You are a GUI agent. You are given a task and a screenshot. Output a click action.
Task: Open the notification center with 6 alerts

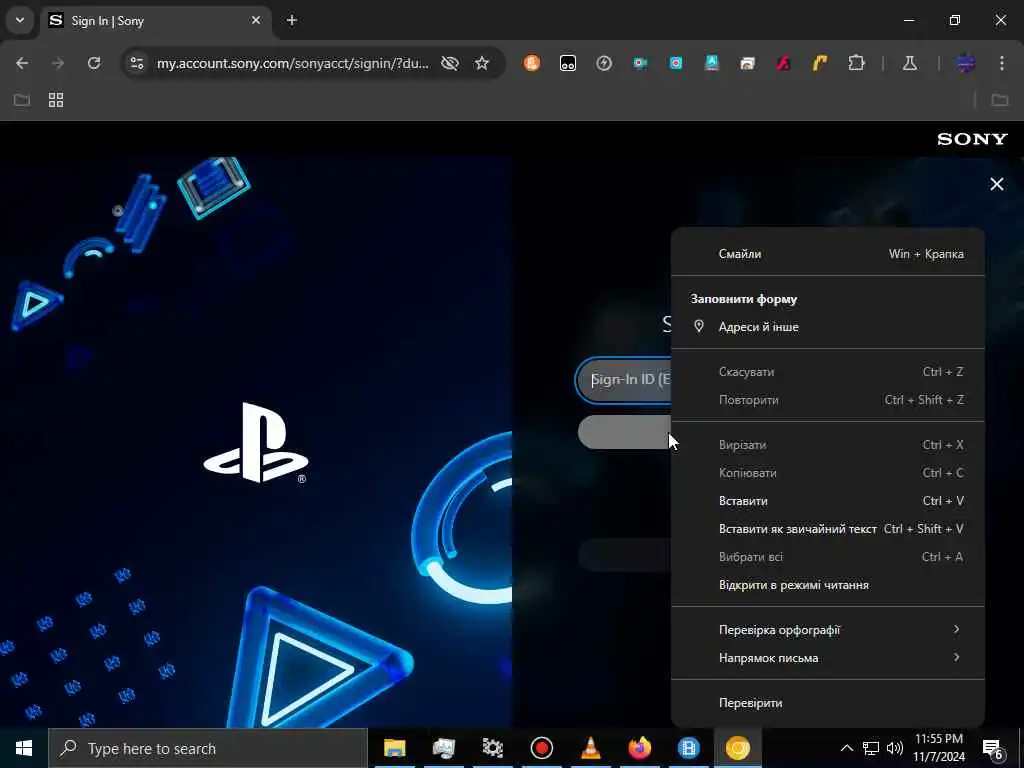(x=993, y=749)
